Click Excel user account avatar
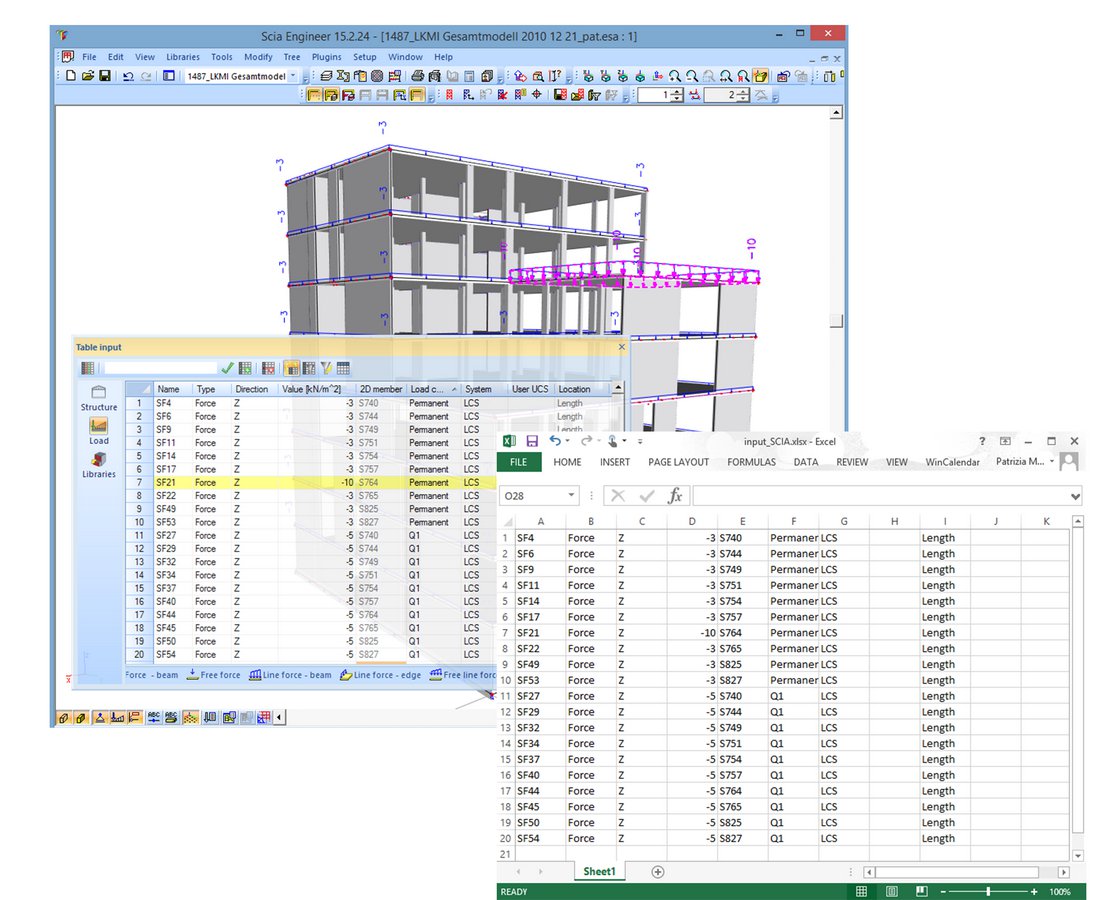The width and height of the screenshot is (1103, 900). 1069,462
